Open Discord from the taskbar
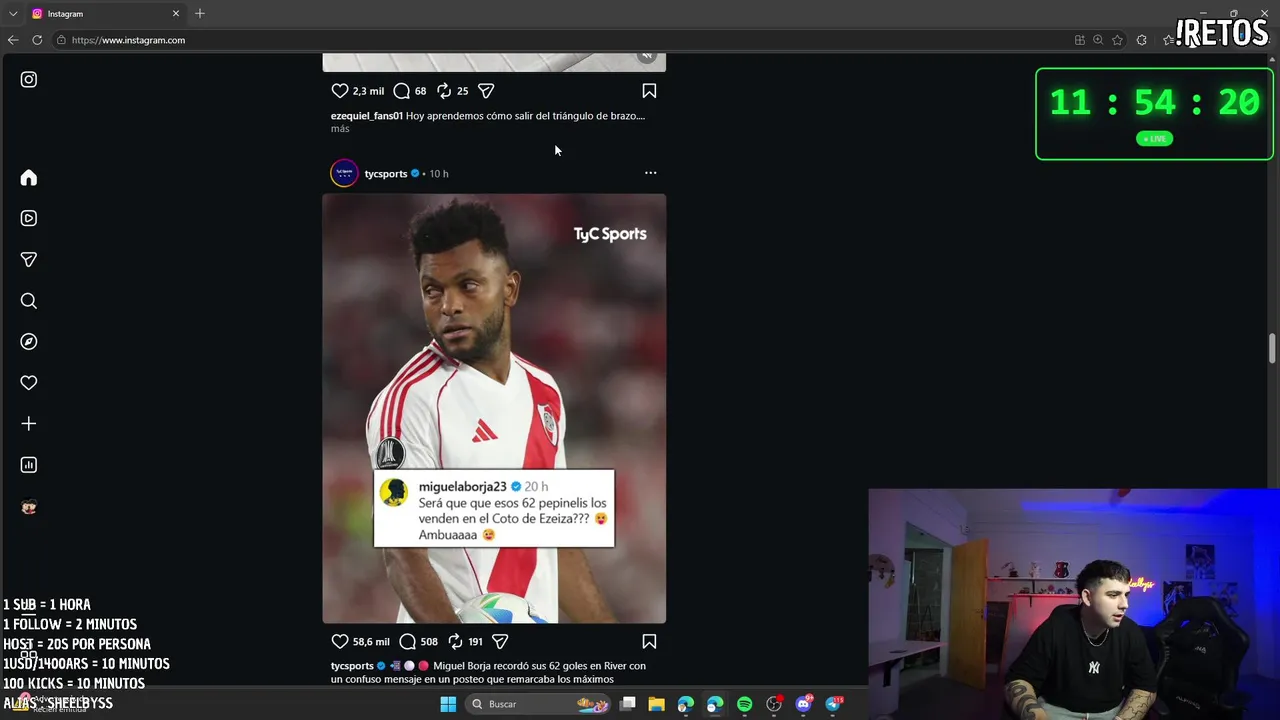This screenshot has width=1280, height=720. (x=803, y=704)
